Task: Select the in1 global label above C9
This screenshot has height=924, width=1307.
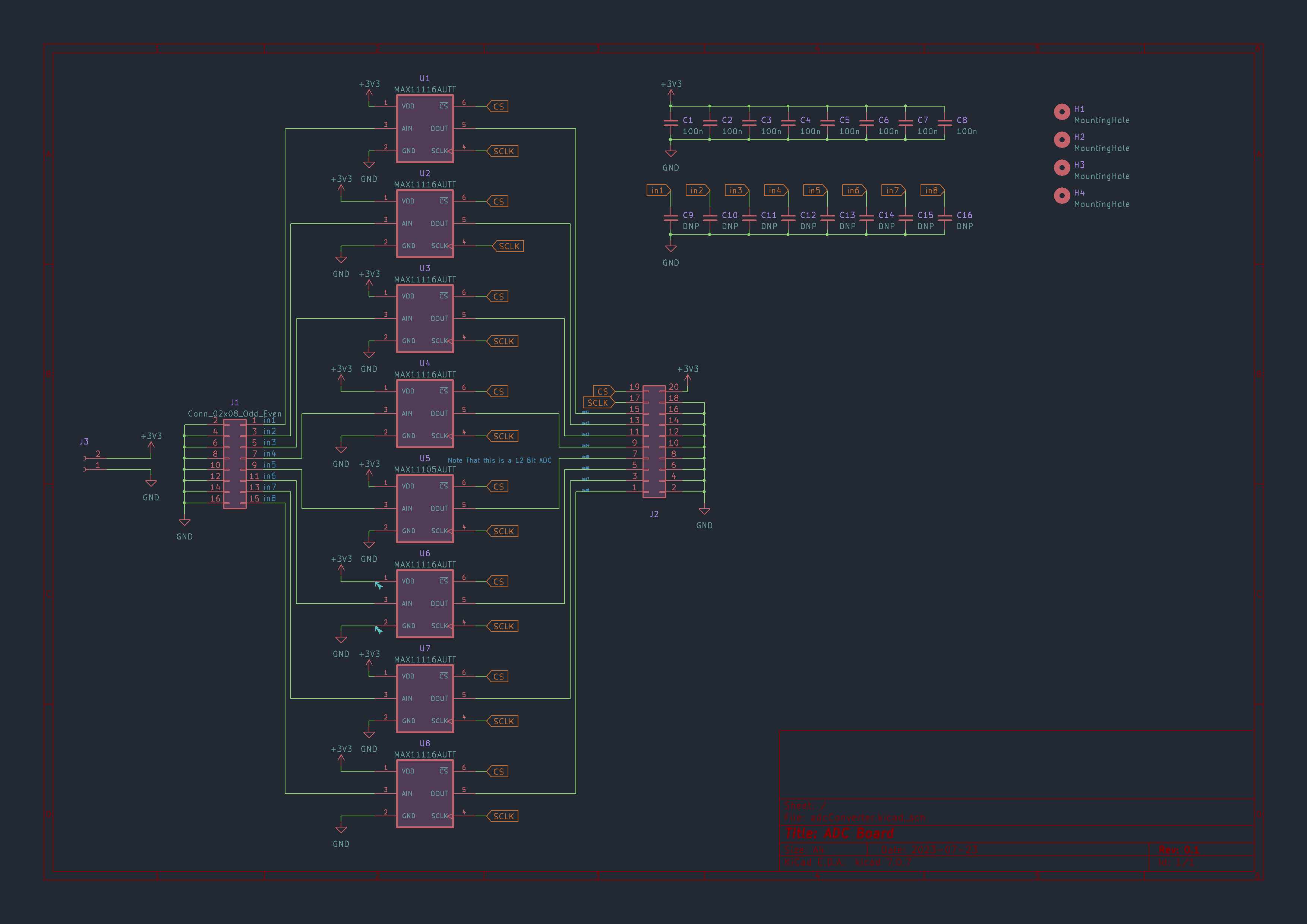Action: coord(659,191)
